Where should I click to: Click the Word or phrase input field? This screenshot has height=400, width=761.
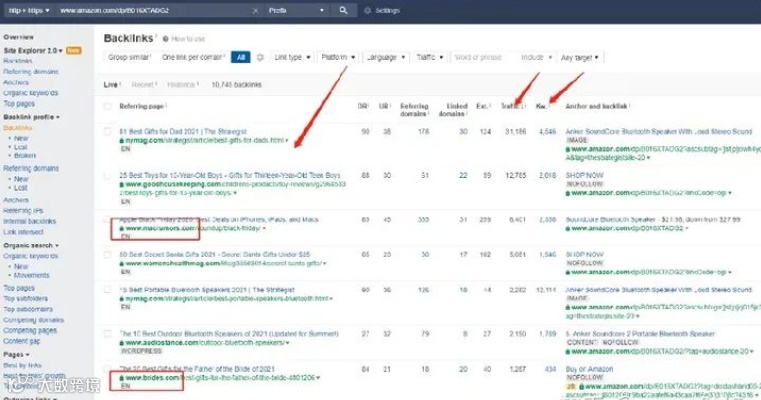(x=484, y=57)
